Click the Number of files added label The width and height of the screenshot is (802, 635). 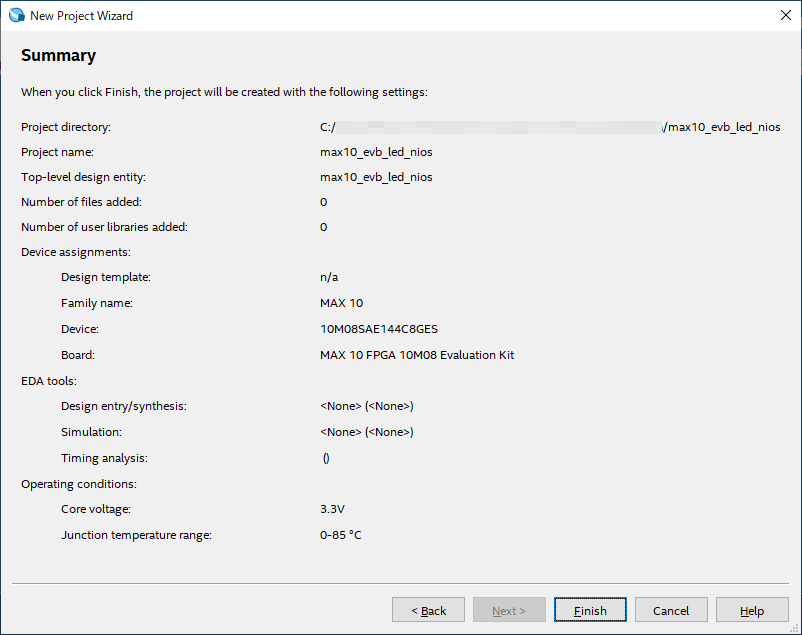tap(81, 202)
